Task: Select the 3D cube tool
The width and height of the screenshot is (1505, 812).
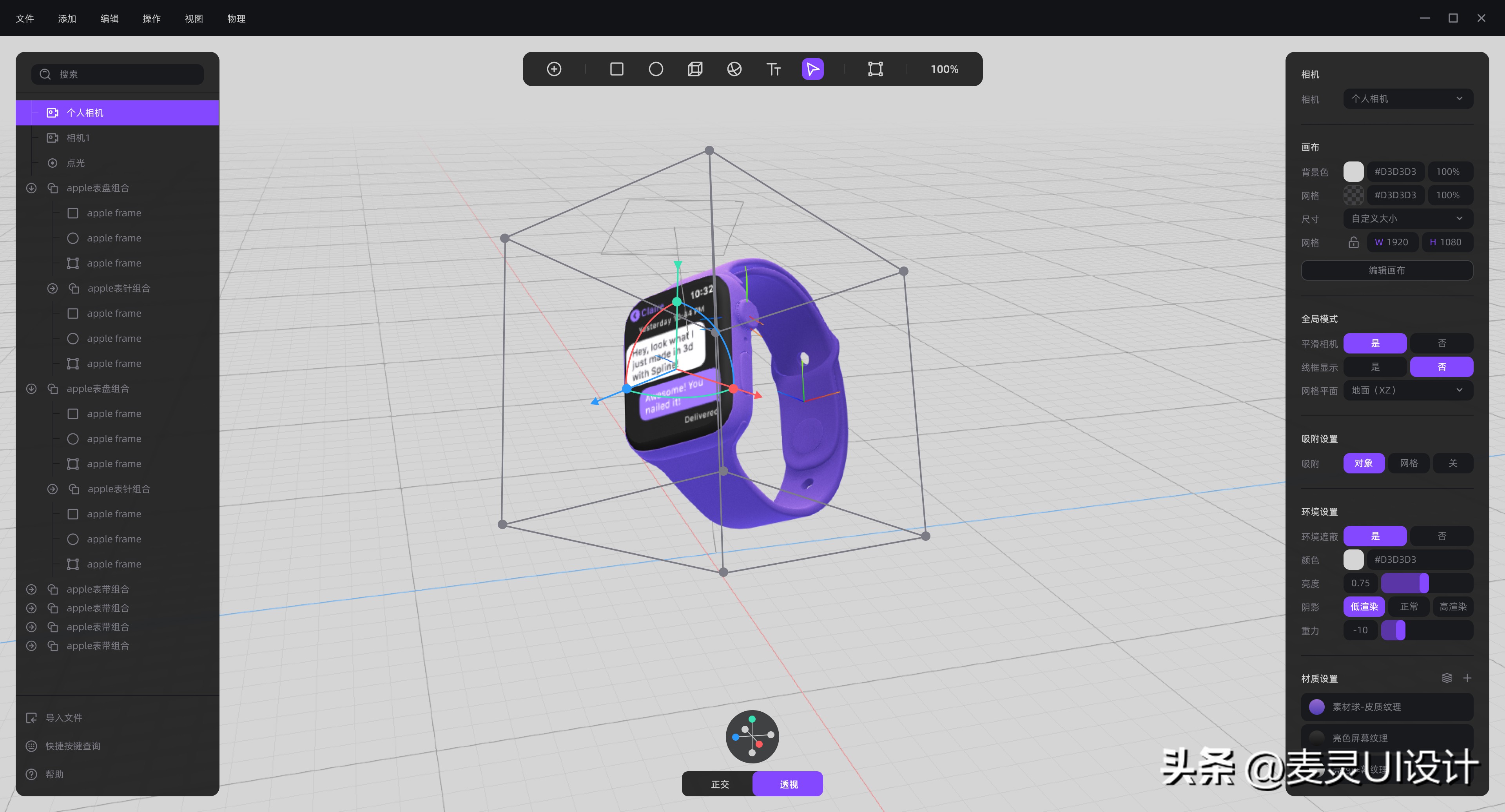Action: coord(694,69)
